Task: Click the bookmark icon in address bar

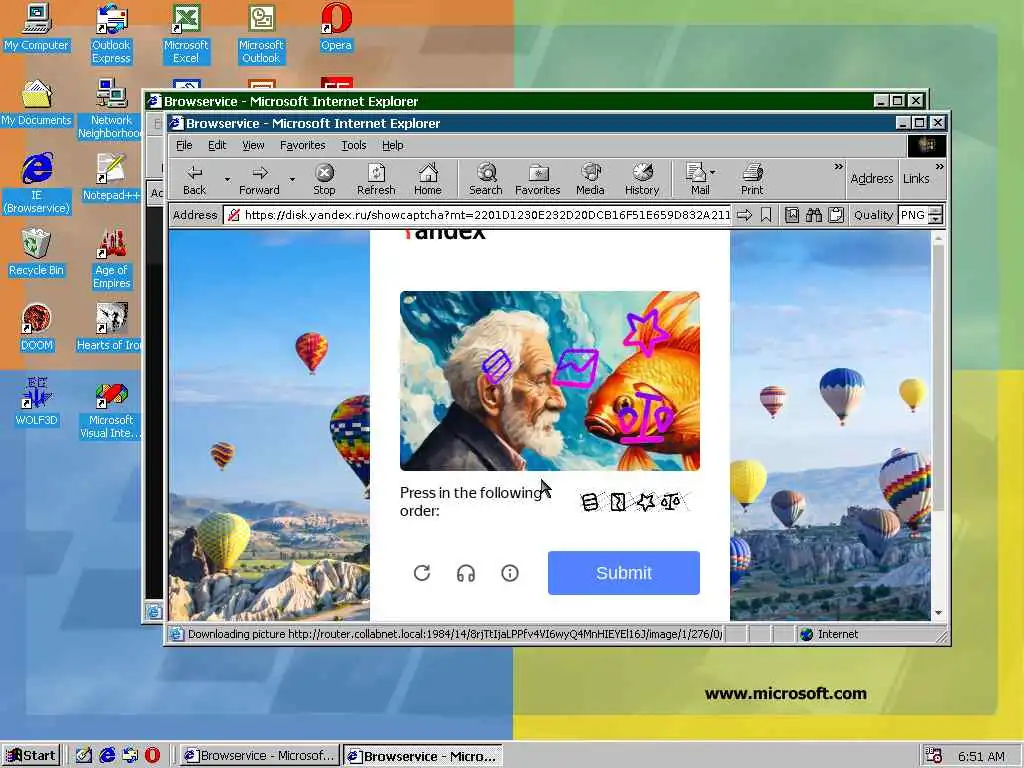Action: click(766, 215)
